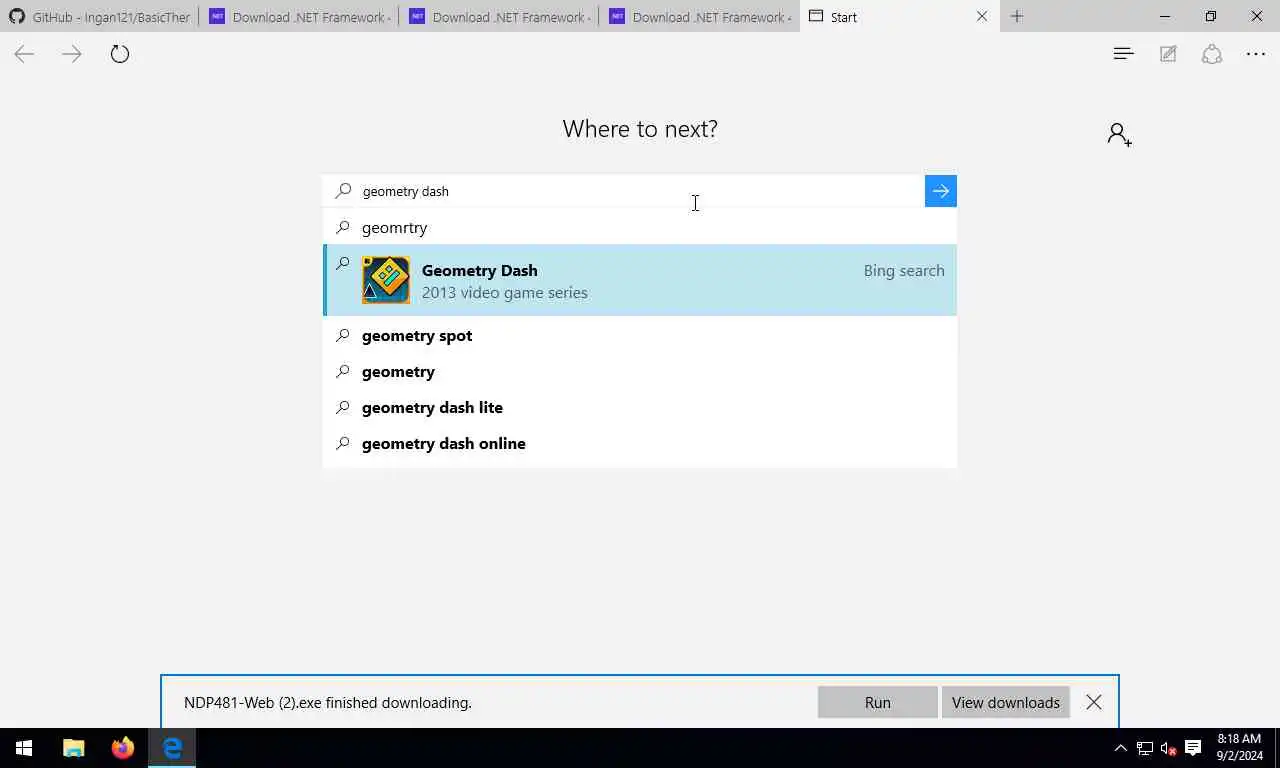Image resolution: width=1280 pixels, height=768 pixels.
Task: Click search icon beside geometry dash input
Action: 343,190
